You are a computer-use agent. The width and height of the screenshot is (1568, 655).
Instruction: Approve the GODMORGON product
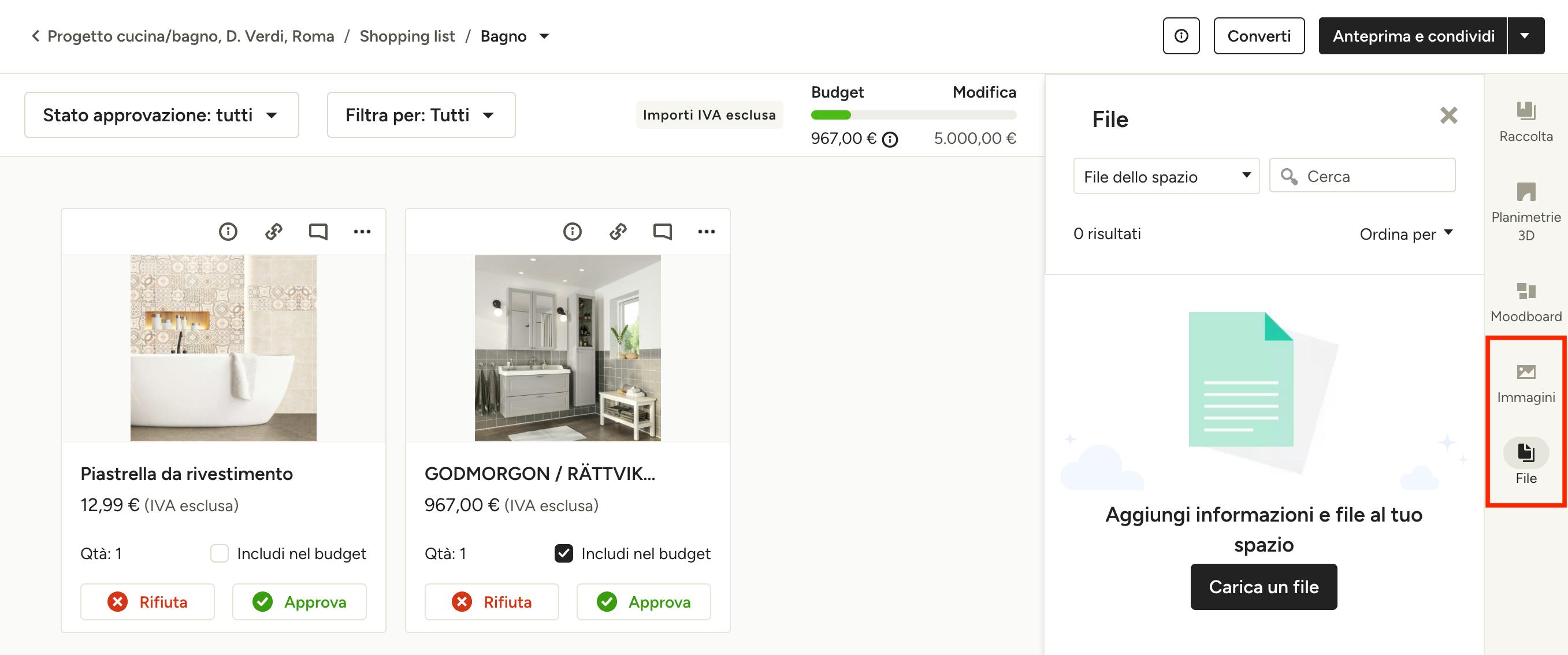[644, 602]
